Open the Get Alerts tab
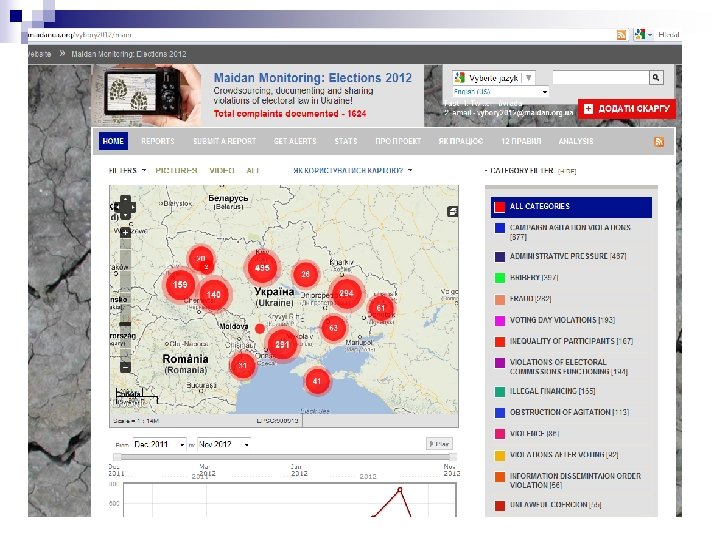Viewport: 720px width, 540px height. (295, 141)
